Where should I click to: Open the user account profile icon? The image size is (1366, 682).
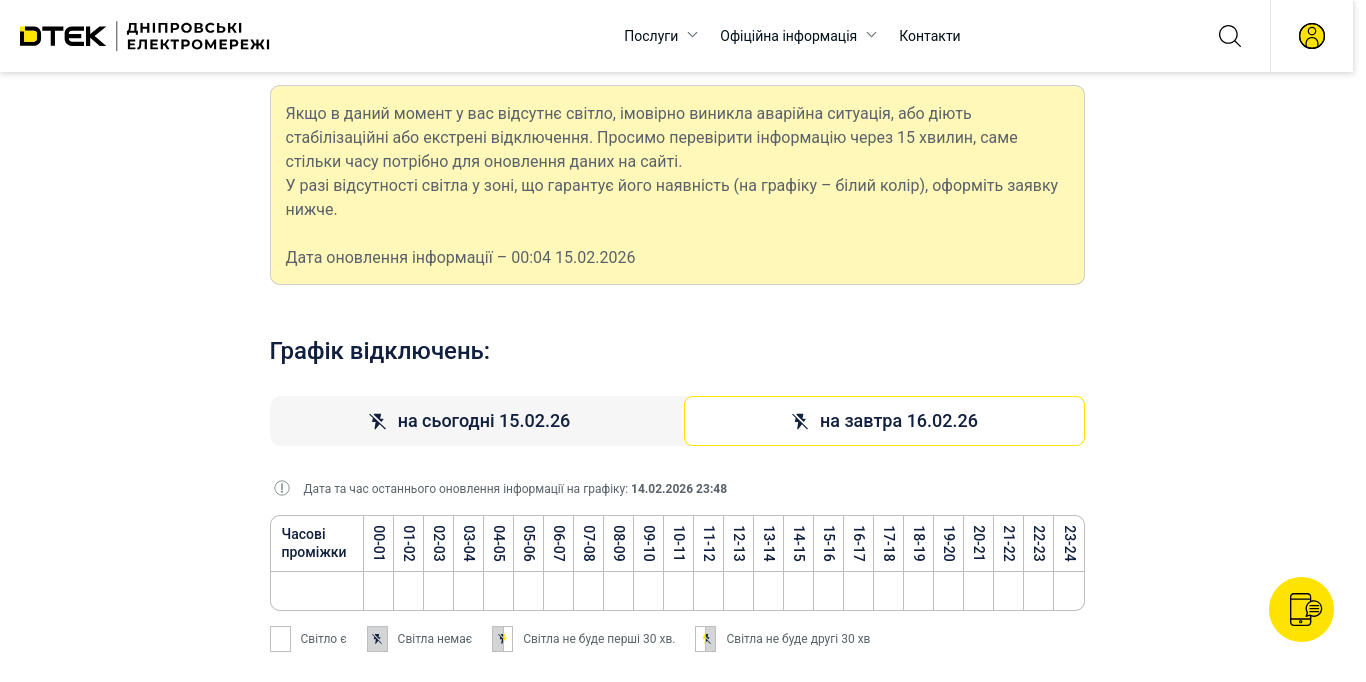click(1311, 36)
